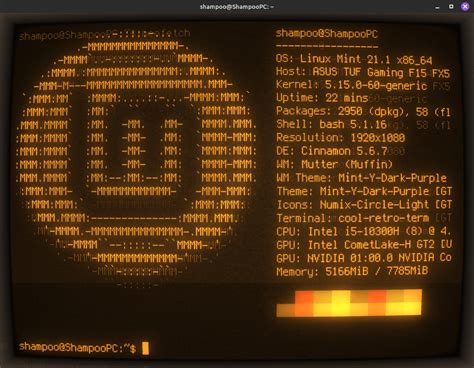The width and height of the screenshot is (474, 368).
Task: Click the 'DE: Cinnamon 5.6.7' line
Action: pos(332,151)
